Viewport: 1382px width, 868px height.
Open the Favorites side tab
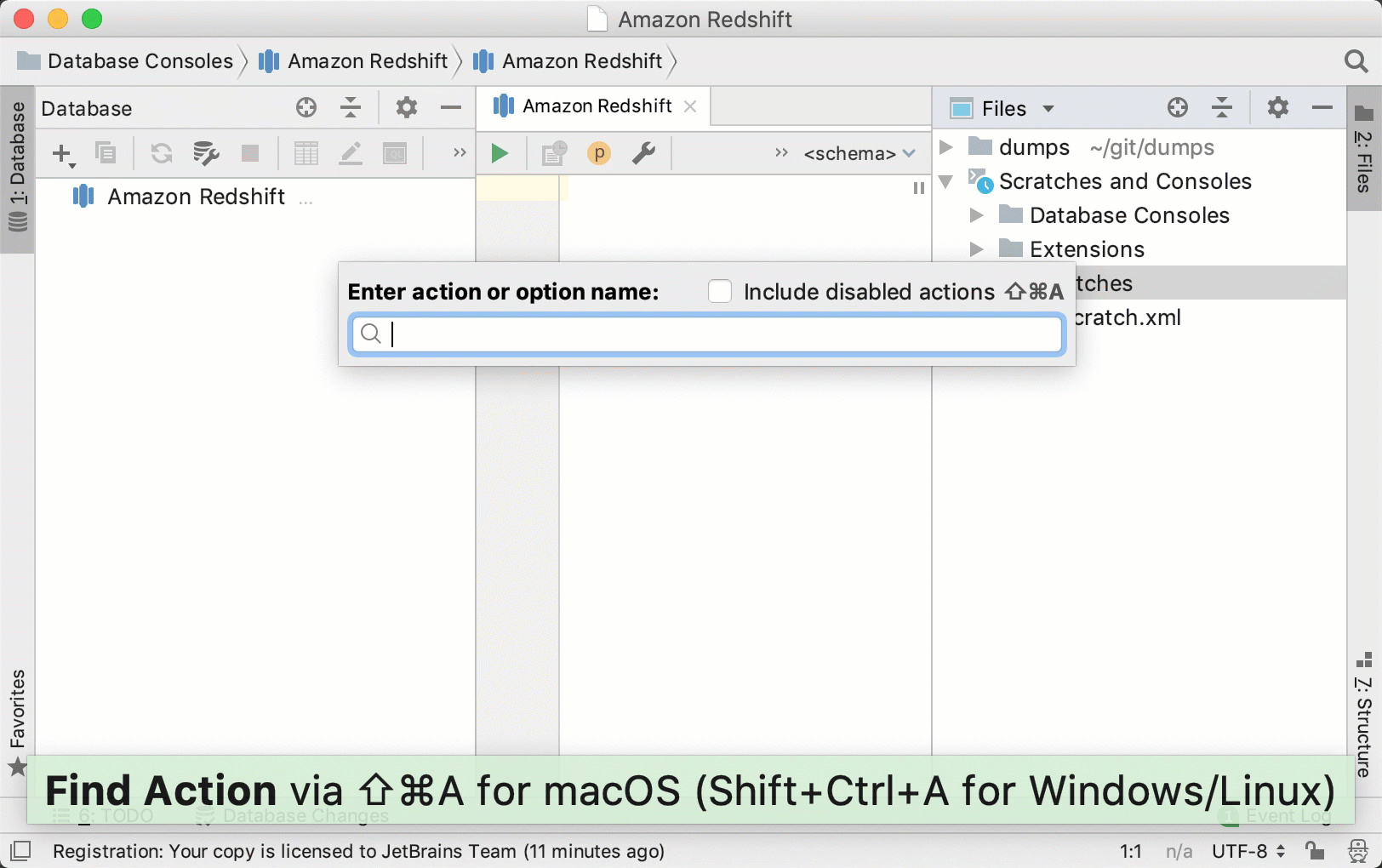tap(17, 722)
